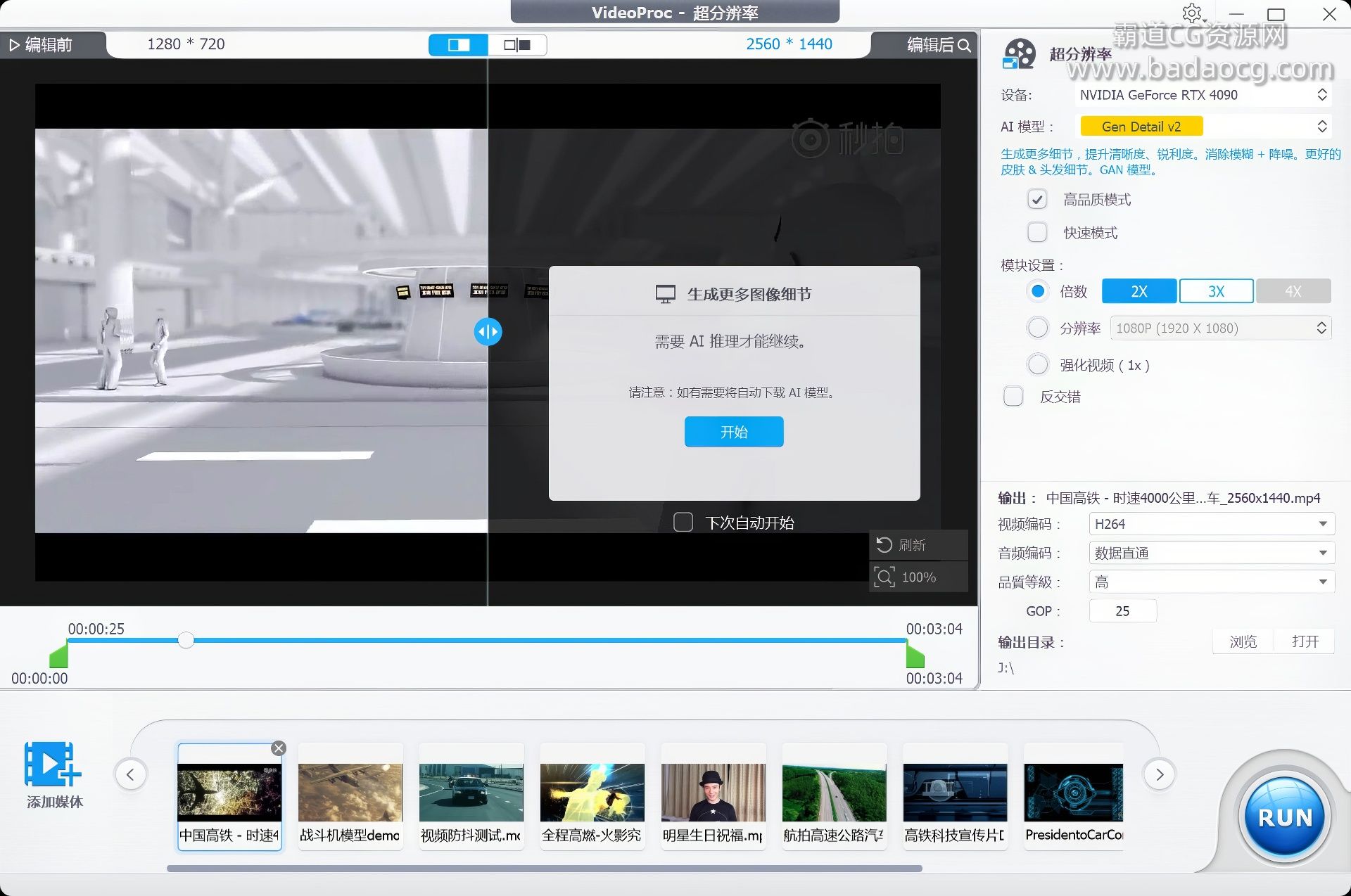
Task: Click the blue AI model description text
Action: [1170, 162]
